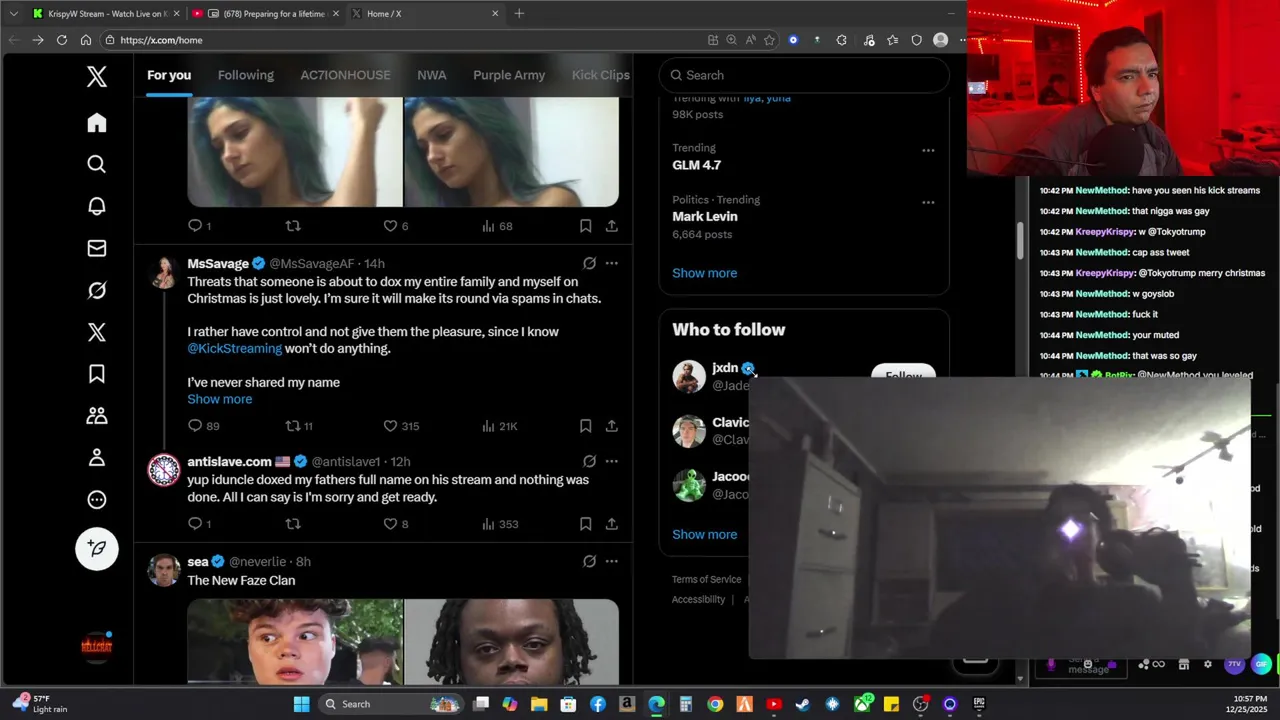Open the Mark Levin trending topic
The height and width of the screenshot is (720, 1280).
pos(705,217)
